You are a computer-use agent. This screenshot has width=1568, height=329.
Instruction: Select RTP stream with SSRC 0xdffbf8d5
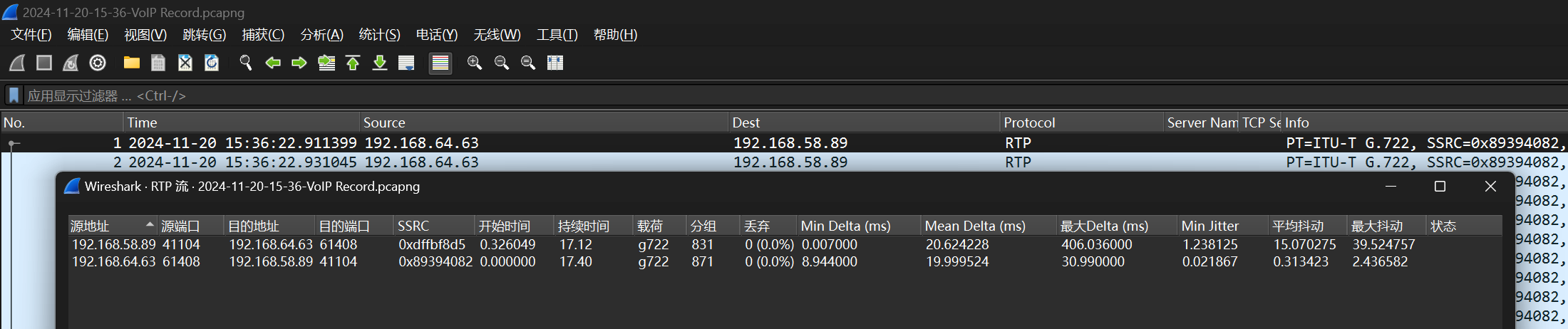pyautogui.click(x=431, y=244)
